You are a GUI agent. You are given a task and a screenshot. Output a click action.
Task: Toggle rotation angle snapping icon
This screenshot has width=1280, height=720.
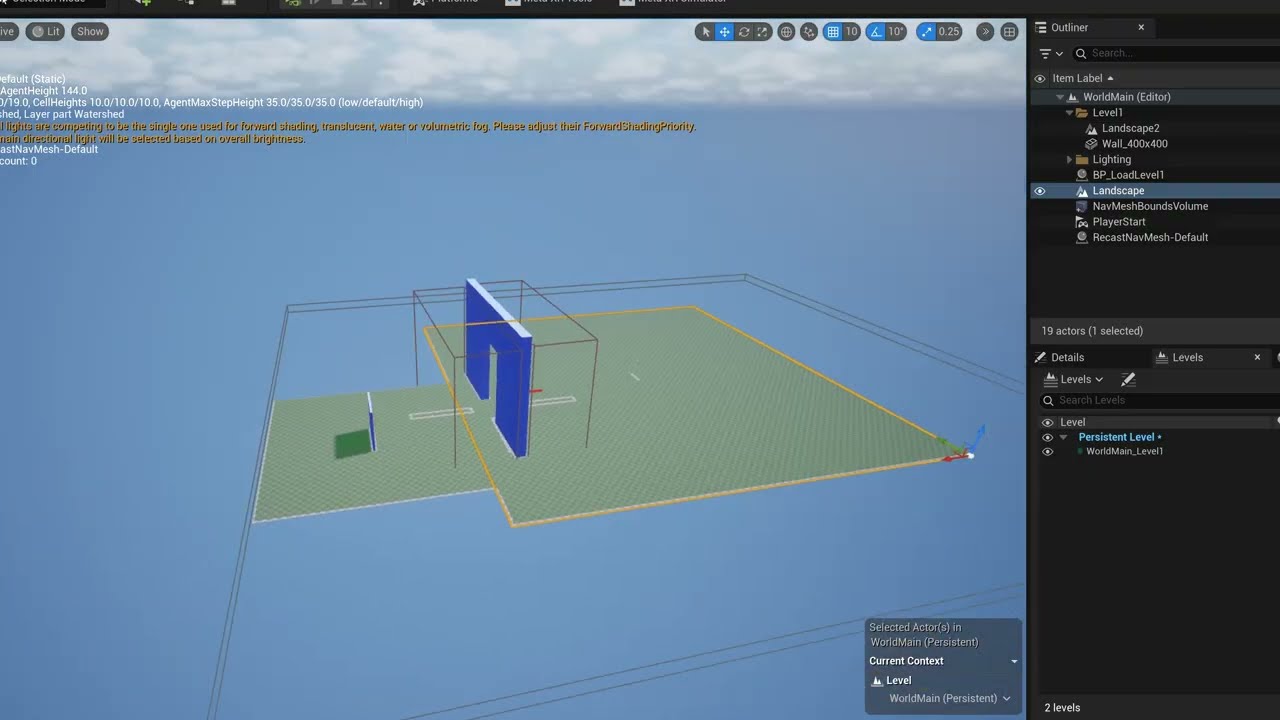click(875, 32)
